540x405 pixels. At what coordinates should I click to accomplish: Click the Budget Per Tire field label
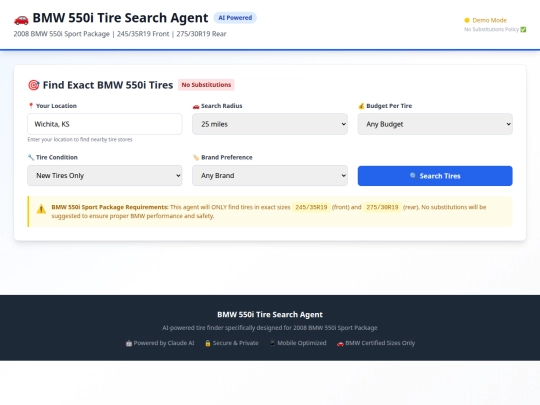(389, 106)
